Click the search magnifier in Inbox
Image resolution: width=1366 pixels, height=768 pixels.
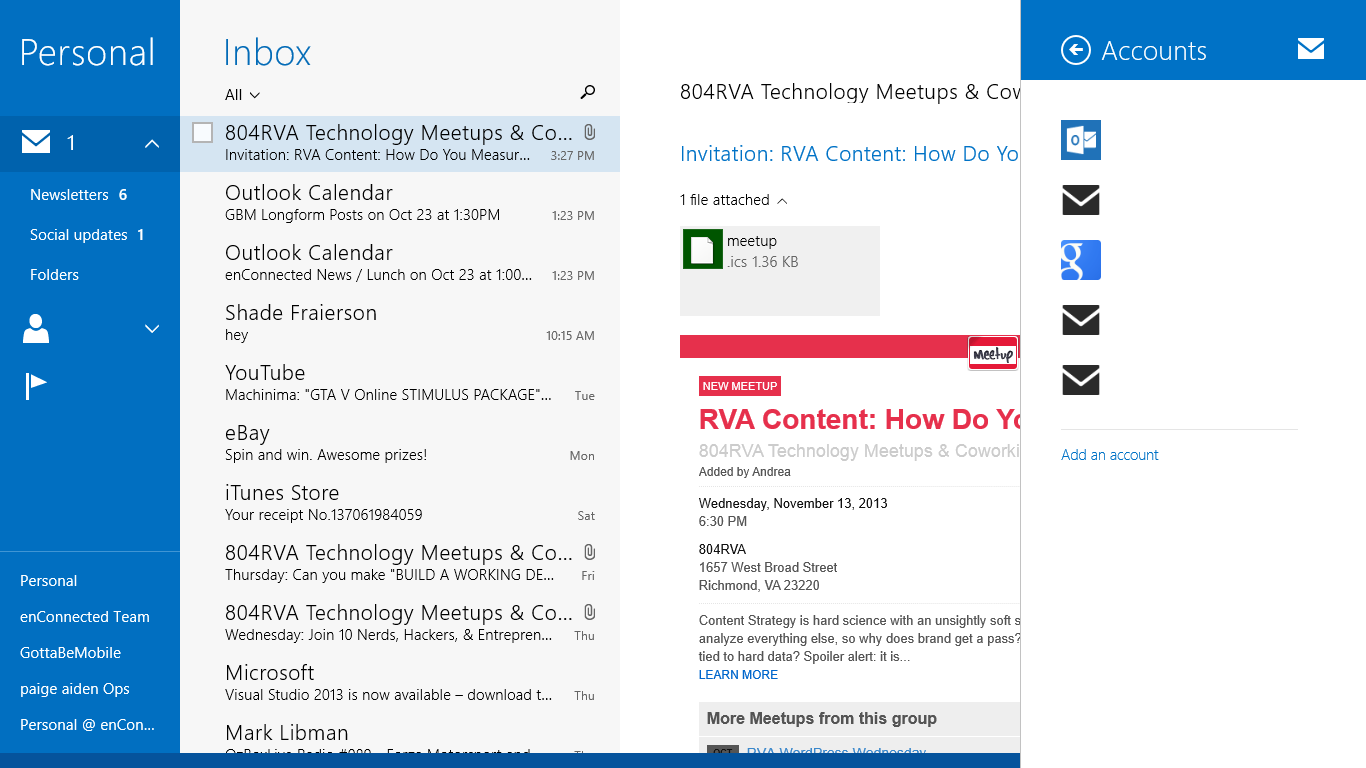(588, 93)
